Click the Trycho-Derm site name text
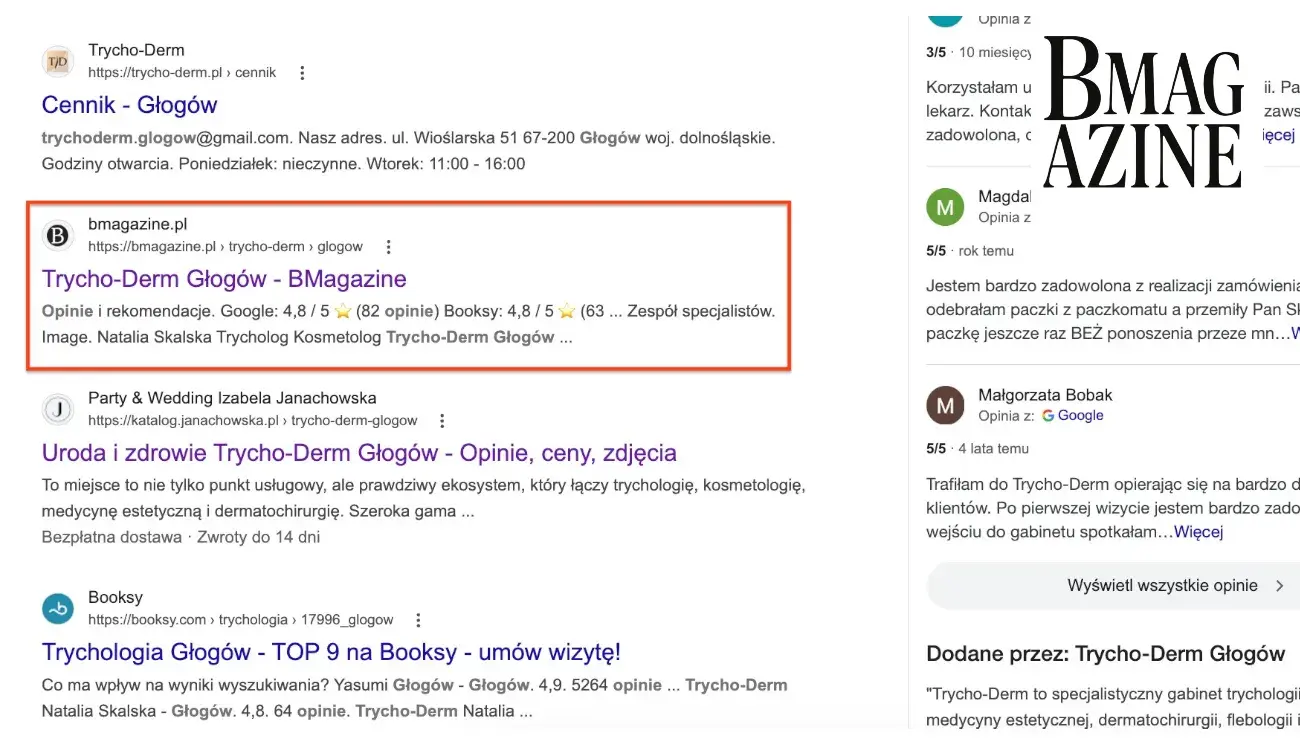This screenshot has height=750, width=1300. pos(136,50)
